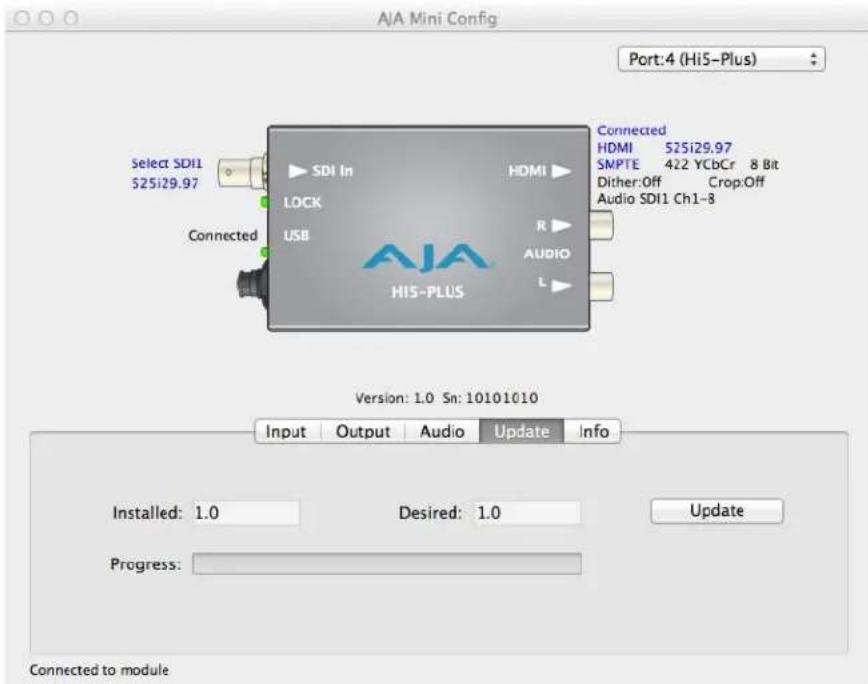This screenshot has height=684, width=868.
Task: Click the AJA logo on the device
Action: click(426, 257)
